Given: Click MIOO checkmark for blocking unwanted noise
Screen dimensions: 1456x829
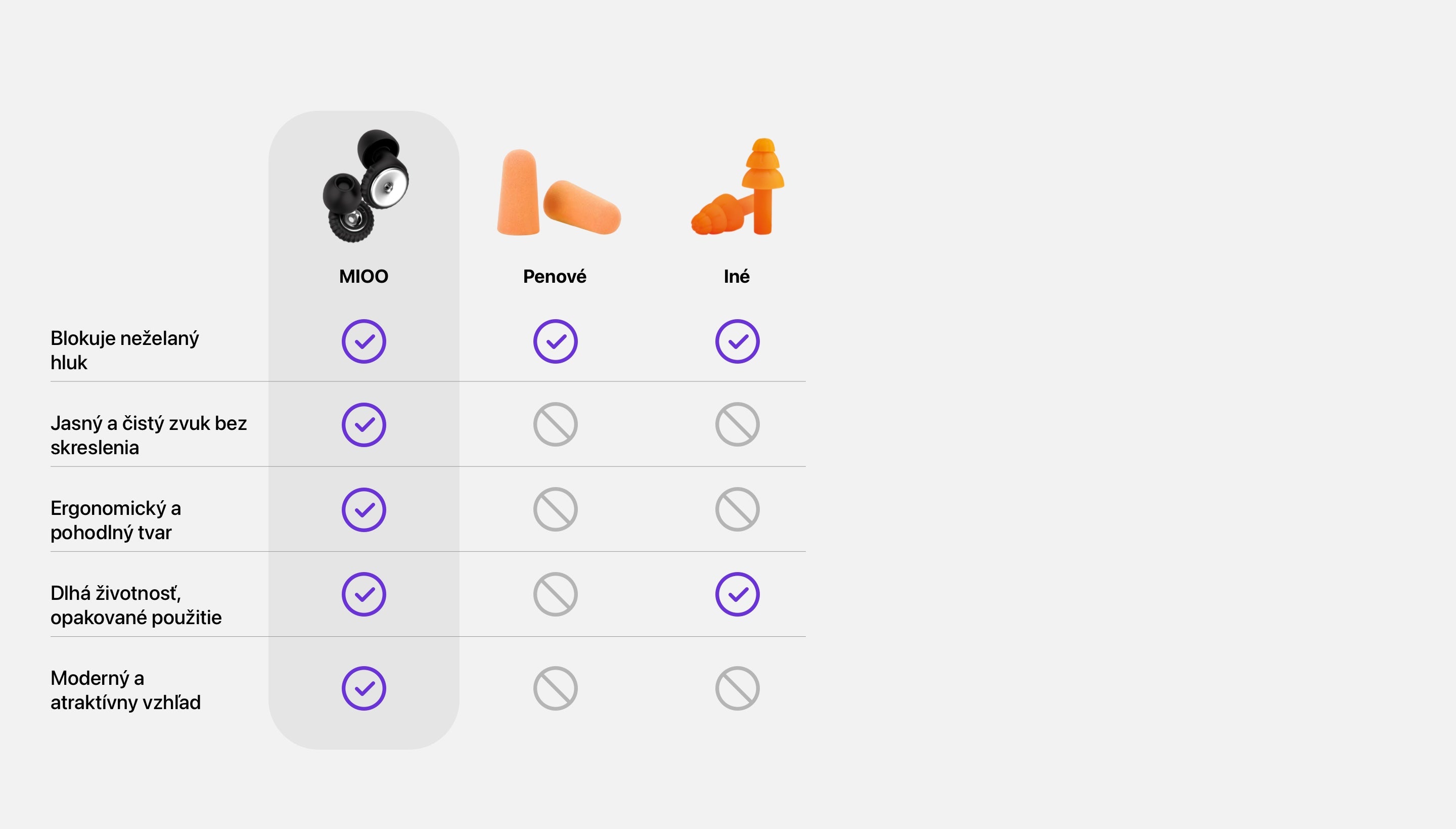Looking at the screenshot, I should pos(364,341).
